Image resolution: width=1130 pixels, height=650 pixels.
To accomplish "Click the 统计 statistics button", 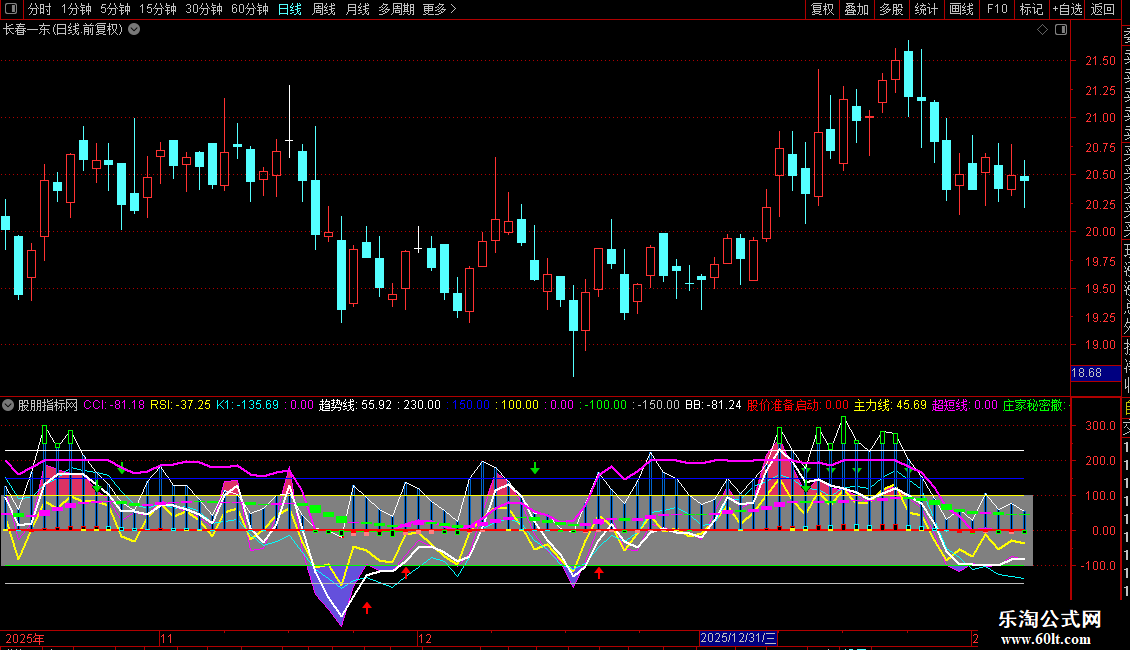I will click(x=926, y=9).
